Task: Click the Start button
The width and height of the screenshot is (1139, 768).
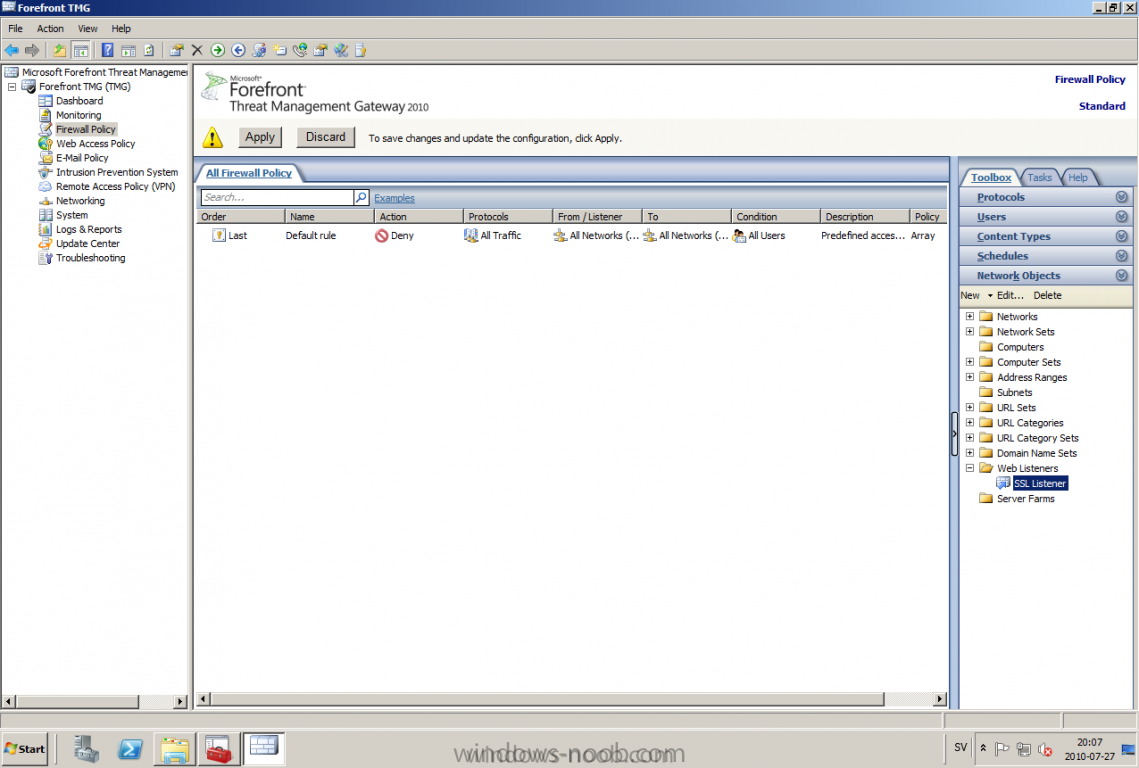Action: tap(25, 749)
